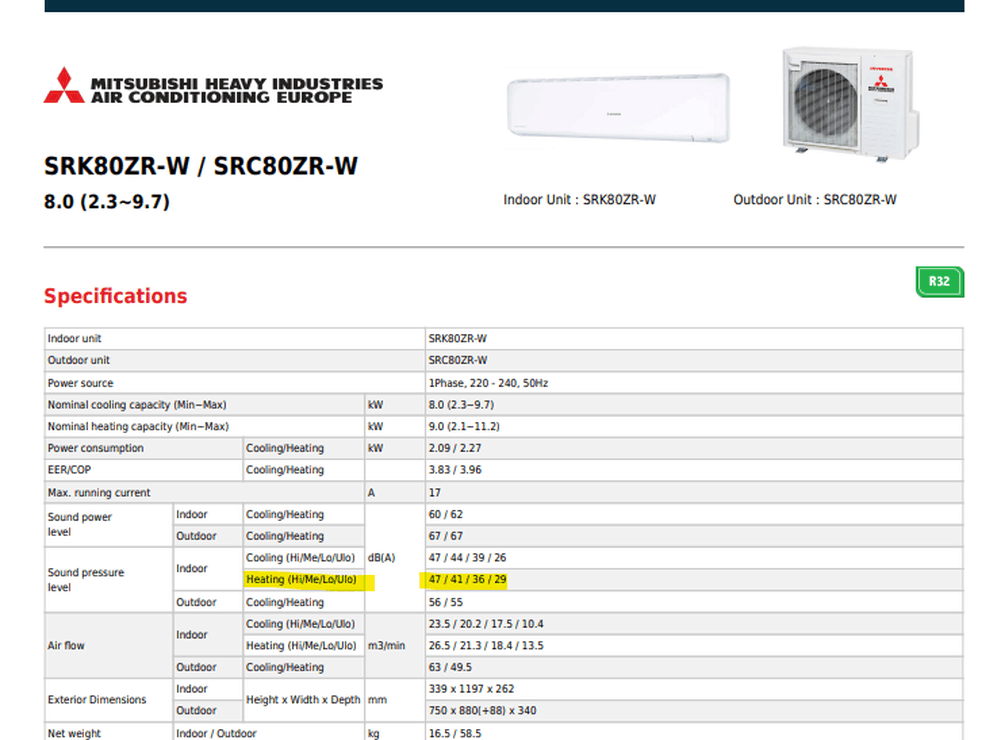Screen dimensions: 1001x740
Task: Click the "Power source" row label
Action: click(80, 383)
